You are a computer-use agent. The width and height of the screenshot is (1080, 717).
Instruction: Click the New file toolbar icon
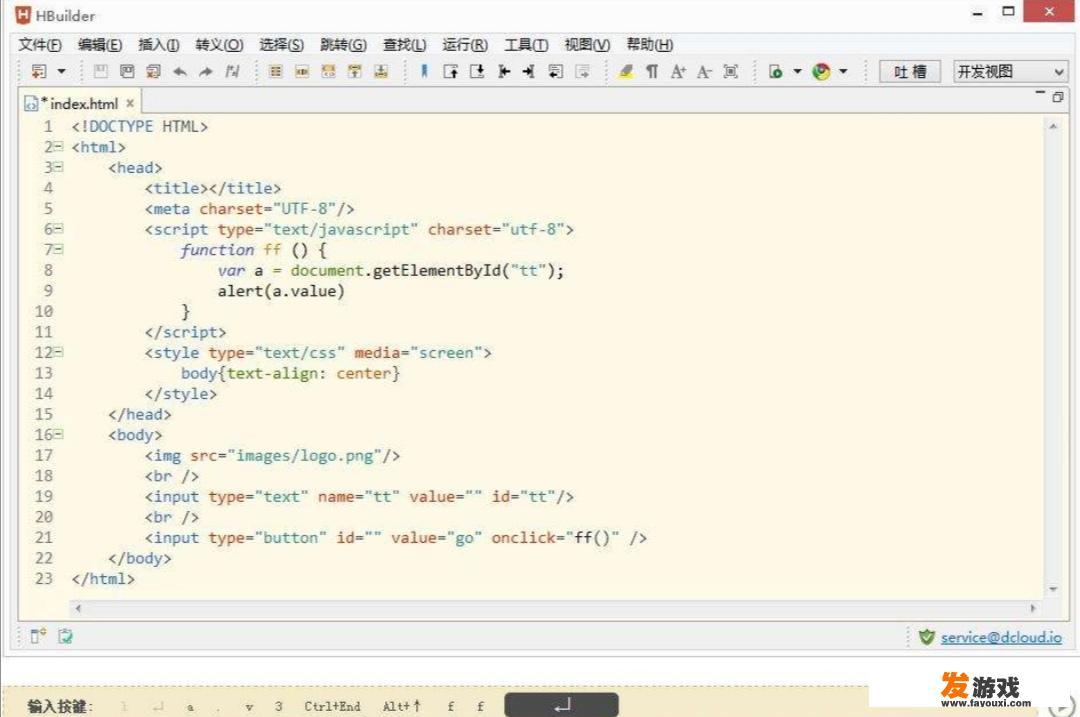pyautogui.click(x=39, y=71)
